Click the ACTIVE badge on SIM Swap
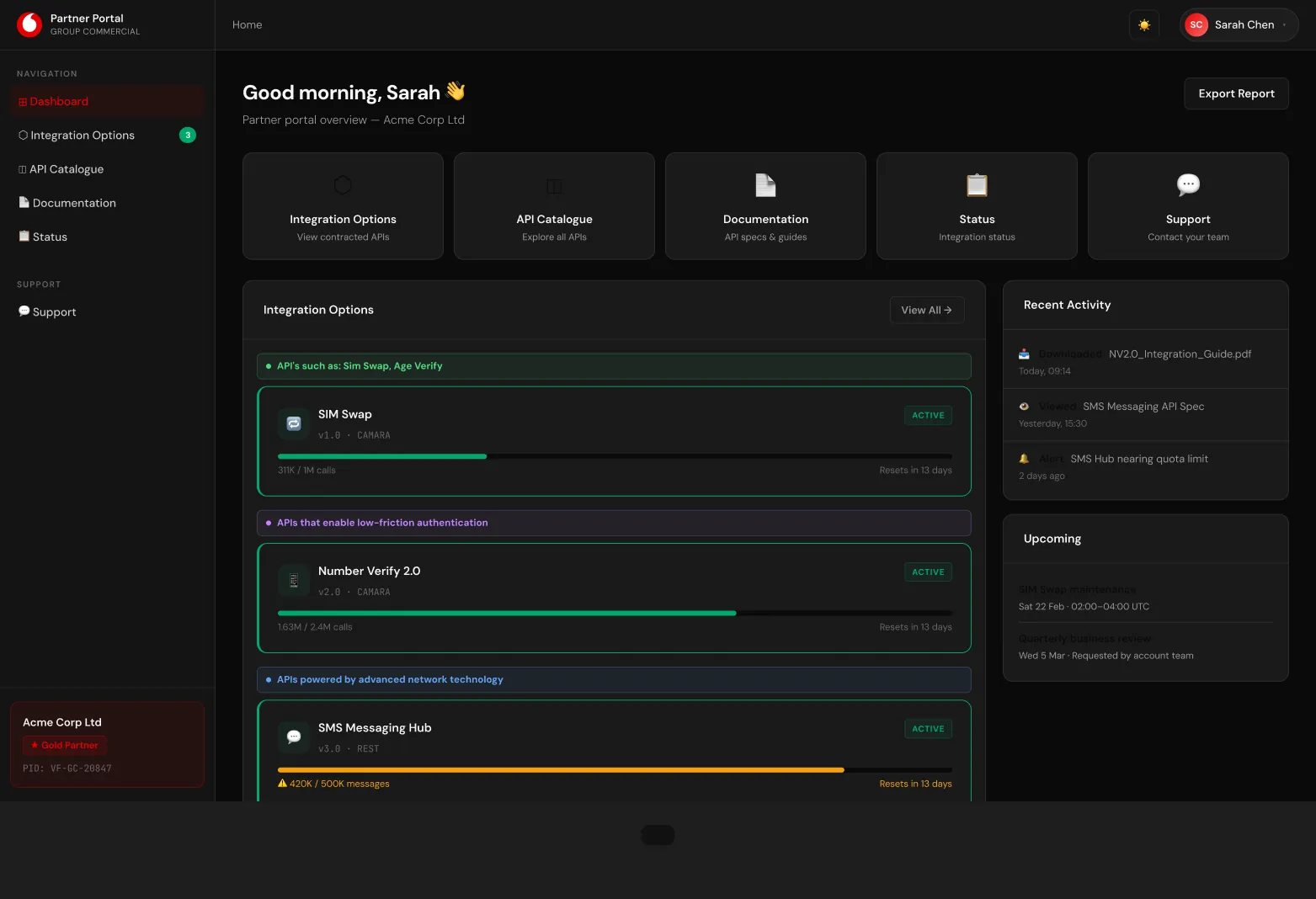 [928, 415]
